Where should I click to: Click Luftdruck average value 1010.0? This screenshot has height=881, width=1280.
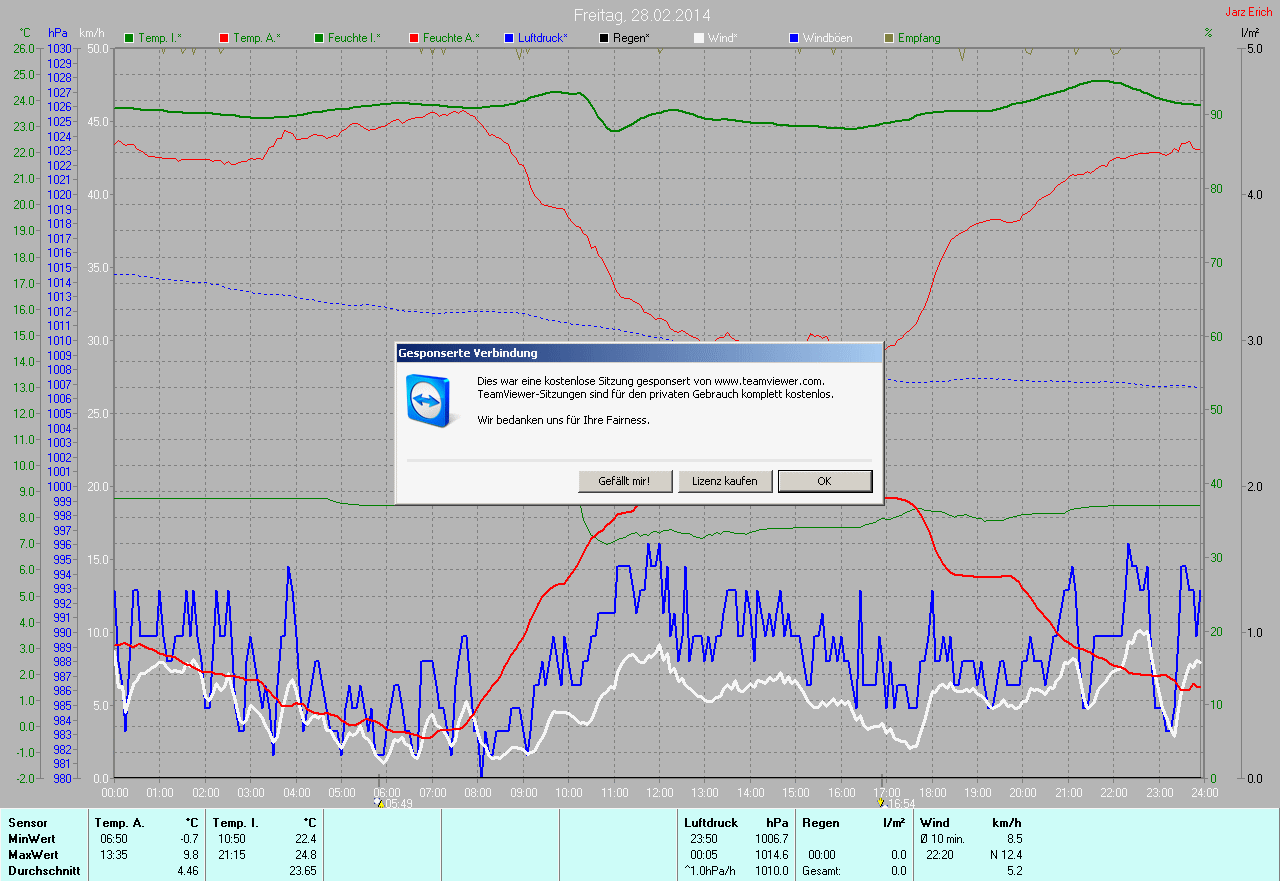tap(772, 871)
